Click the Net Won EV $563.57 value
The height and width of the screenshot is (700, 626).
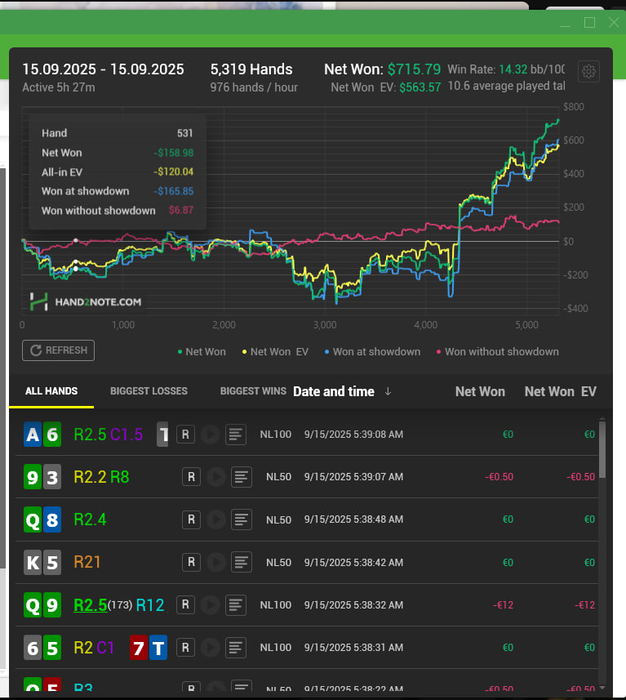click(x=420, y=87)
